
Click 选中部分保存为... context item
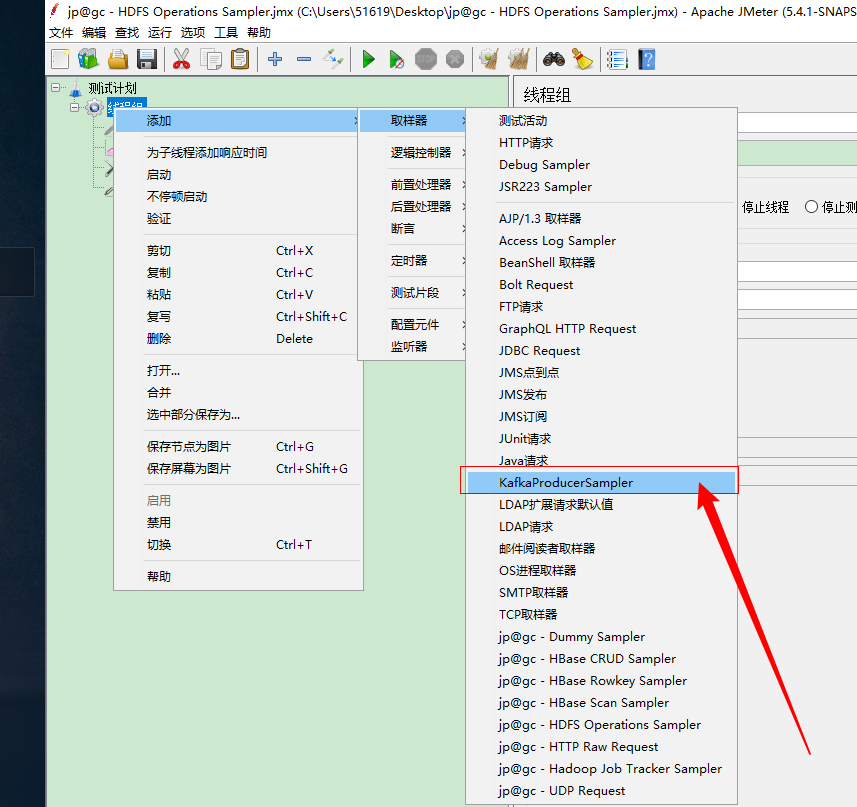point(238,415)
